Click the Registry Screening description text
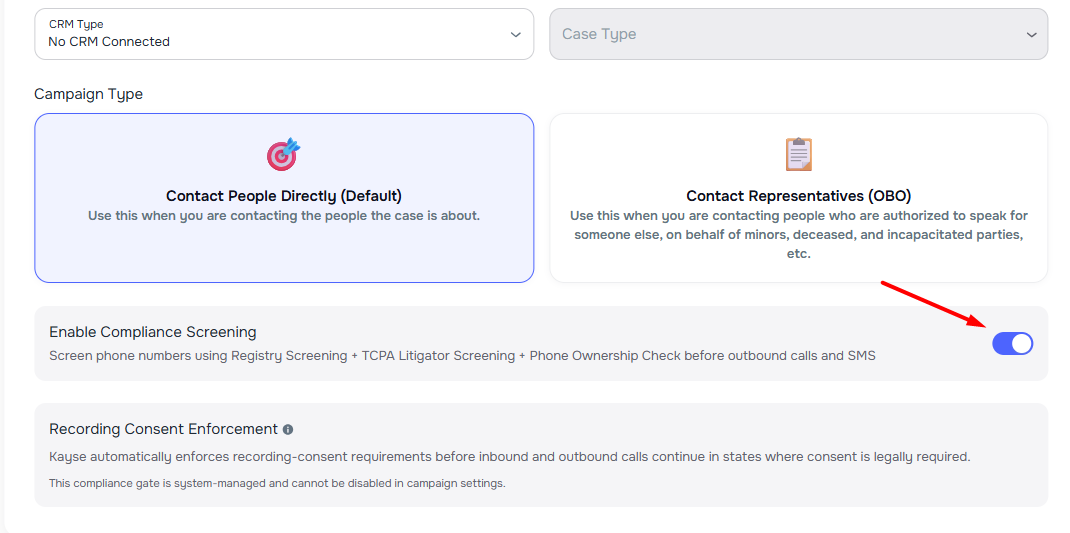The height and width of the screenshot is (533, 1070). [462, 356]
